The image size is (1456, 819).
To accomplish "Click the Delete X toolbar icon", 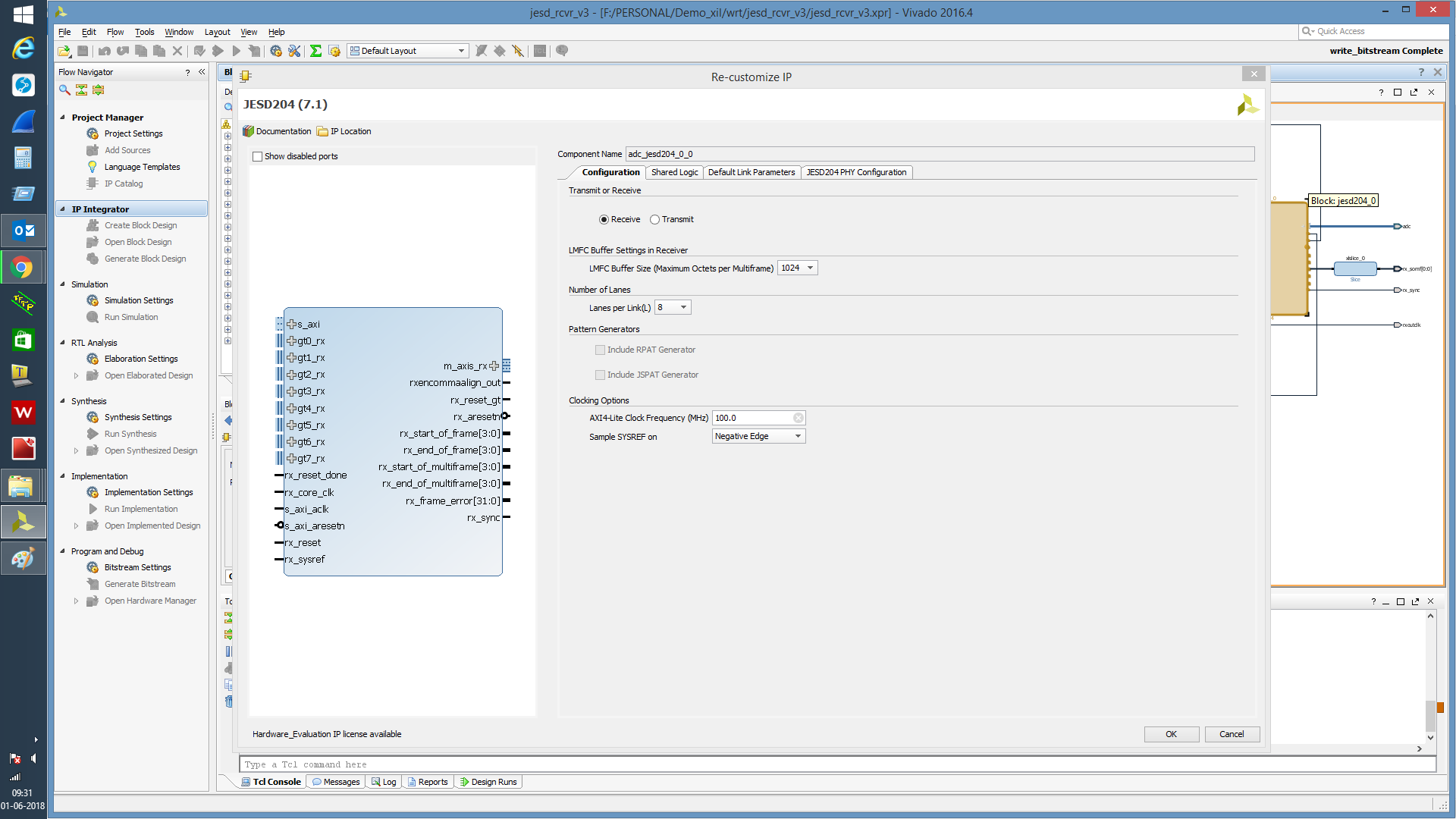I will pos(177,51).
